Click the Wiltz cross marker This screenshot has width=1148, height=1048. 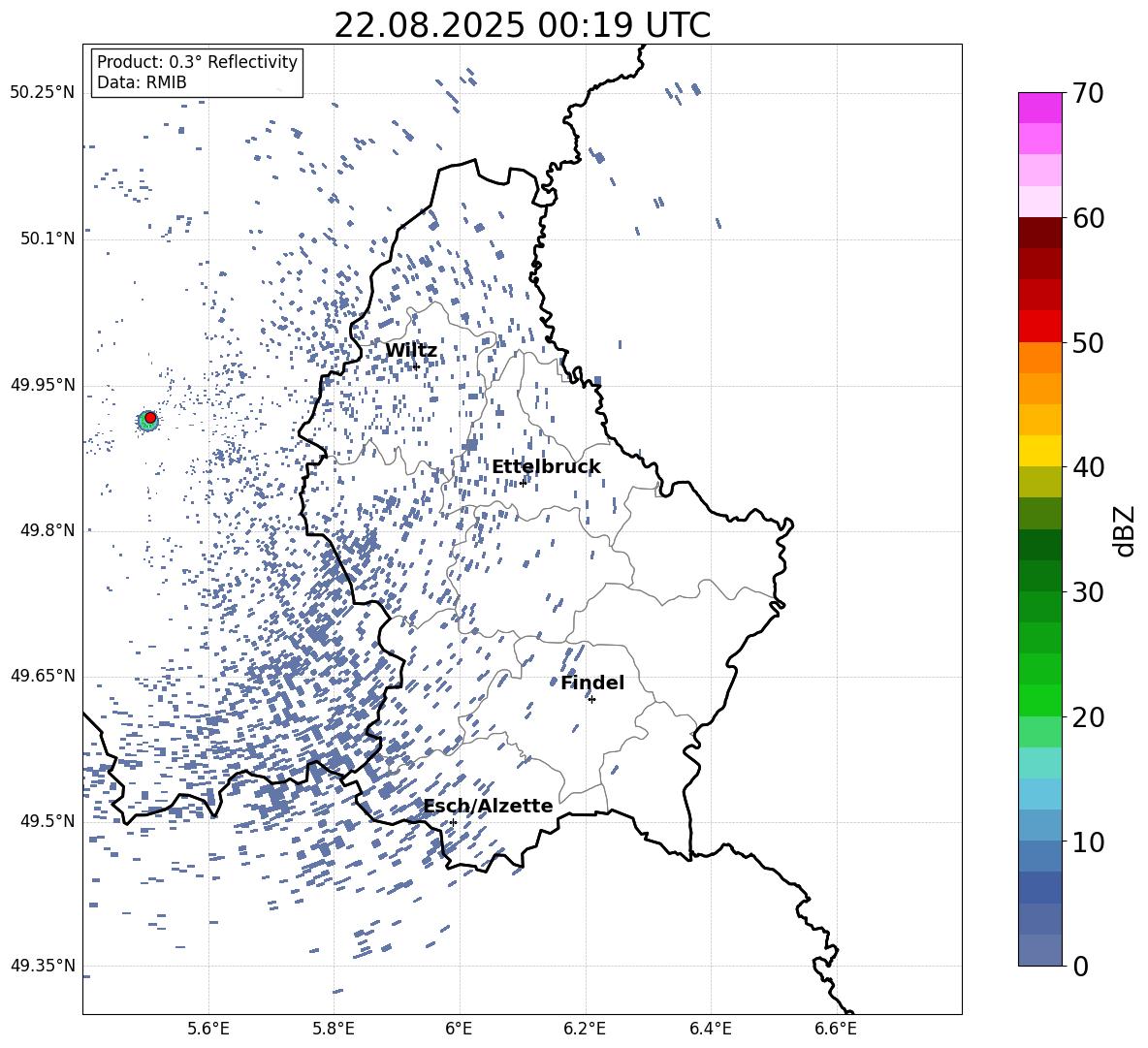[x=416, y=366]
